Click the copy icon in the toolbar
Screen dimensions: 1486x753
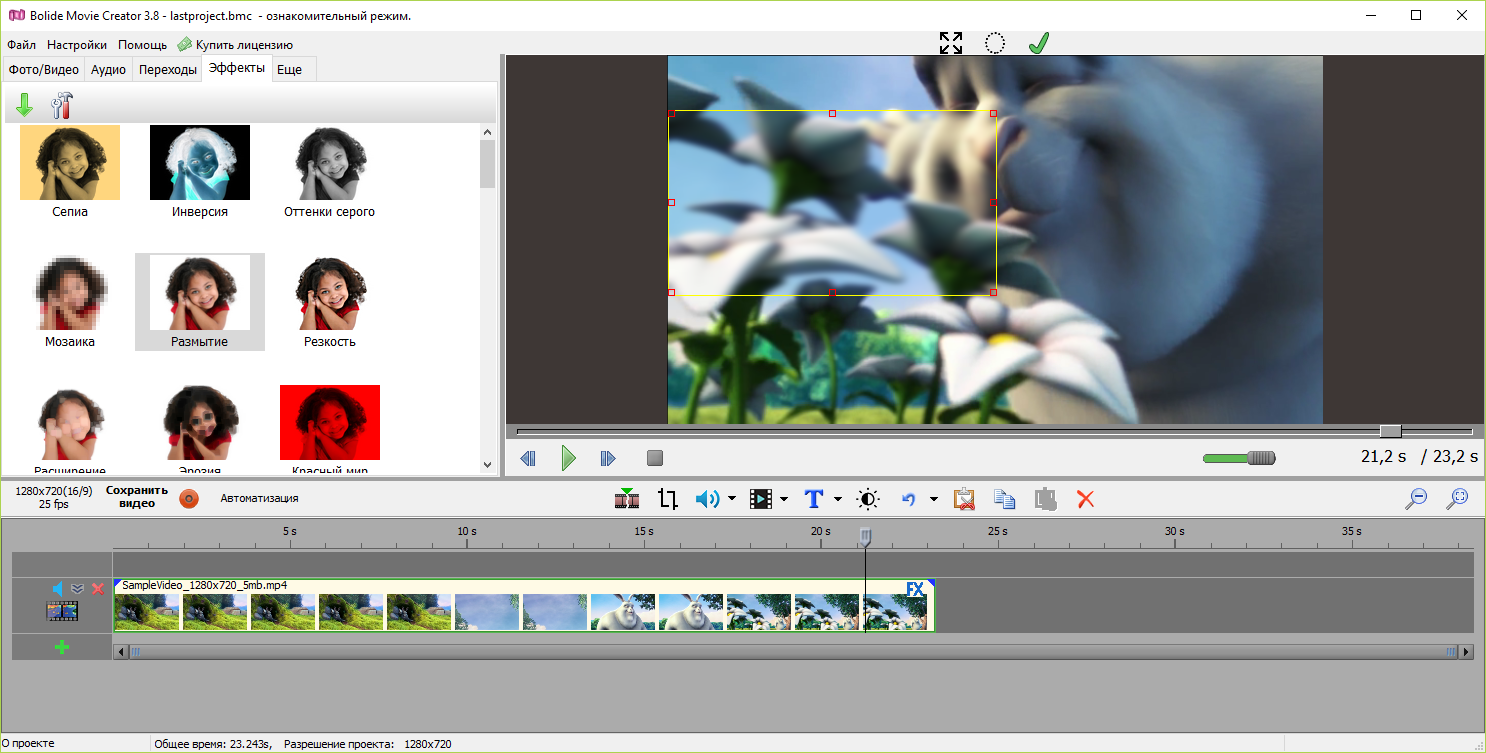[x=1004, y=498]
